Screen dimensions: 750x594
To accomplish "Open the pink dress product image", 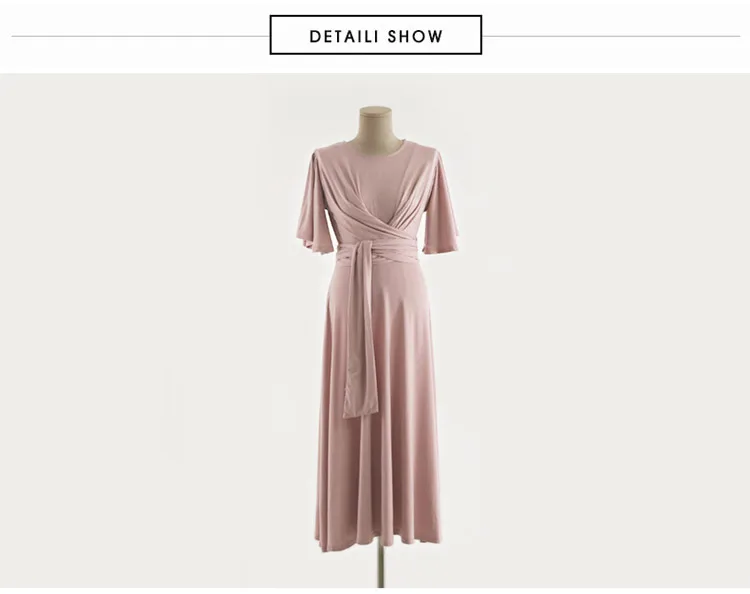I will (x=375, y=330).
